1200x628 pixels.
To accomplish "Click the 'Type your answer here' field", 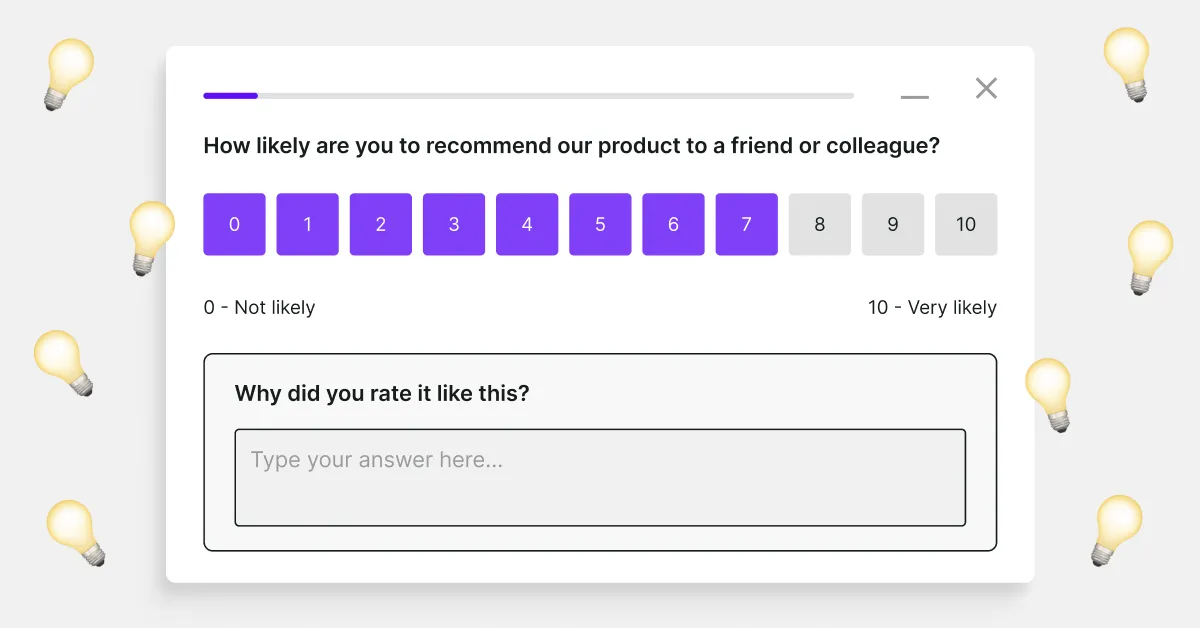I will pos(600,477).
